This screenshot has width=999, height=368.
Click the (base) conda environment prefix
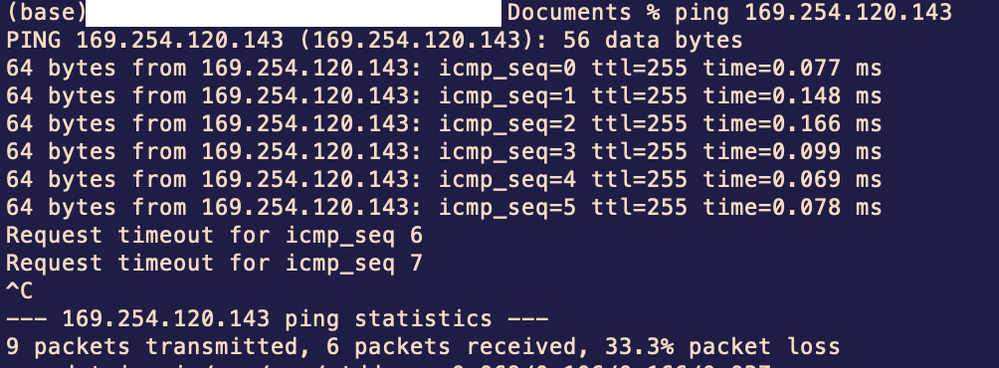coord(45,13)
